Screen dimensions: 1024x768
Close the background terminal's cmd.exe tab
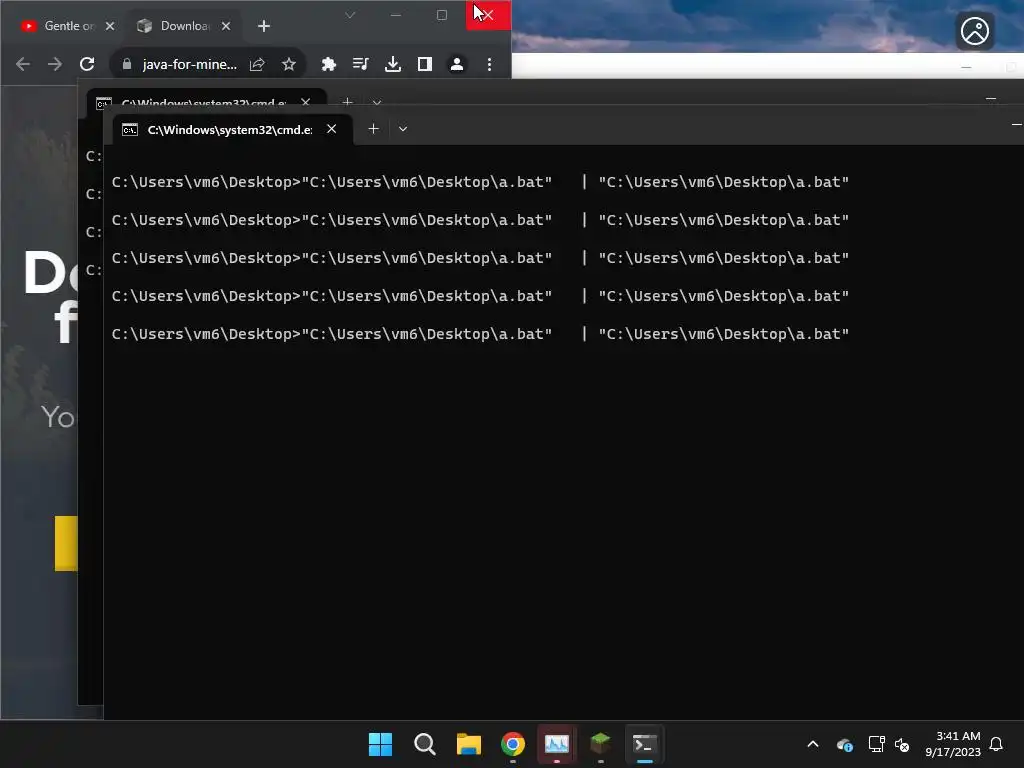pos(306,103)
